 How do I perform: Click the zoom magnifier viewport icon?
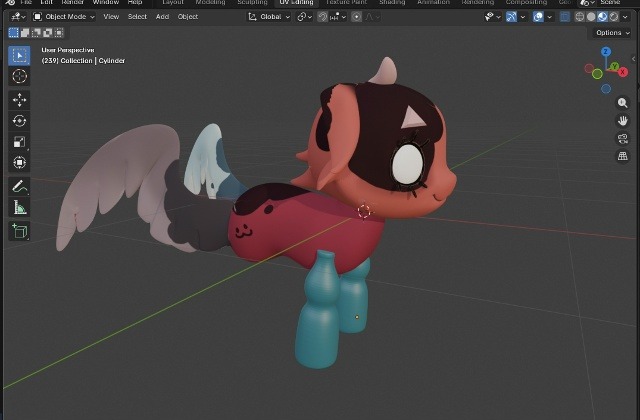coord(623,103)
